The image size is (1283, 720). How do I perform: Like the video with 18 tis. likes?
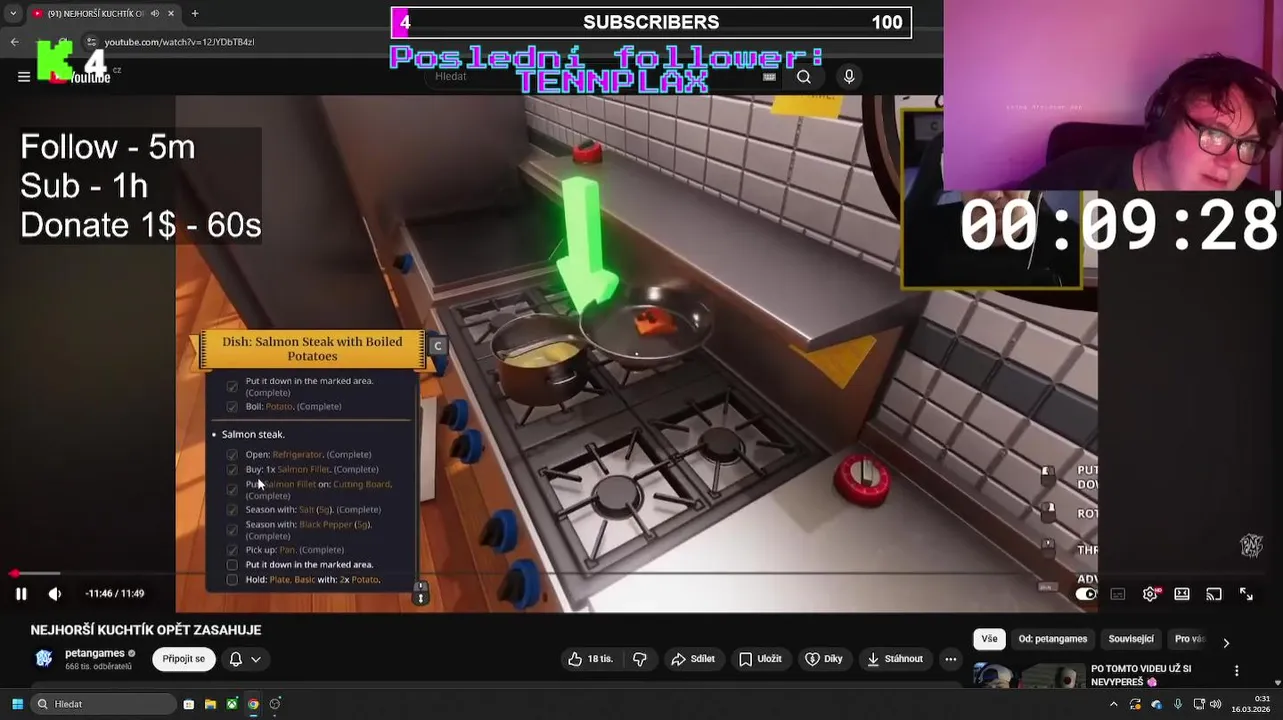590,659
